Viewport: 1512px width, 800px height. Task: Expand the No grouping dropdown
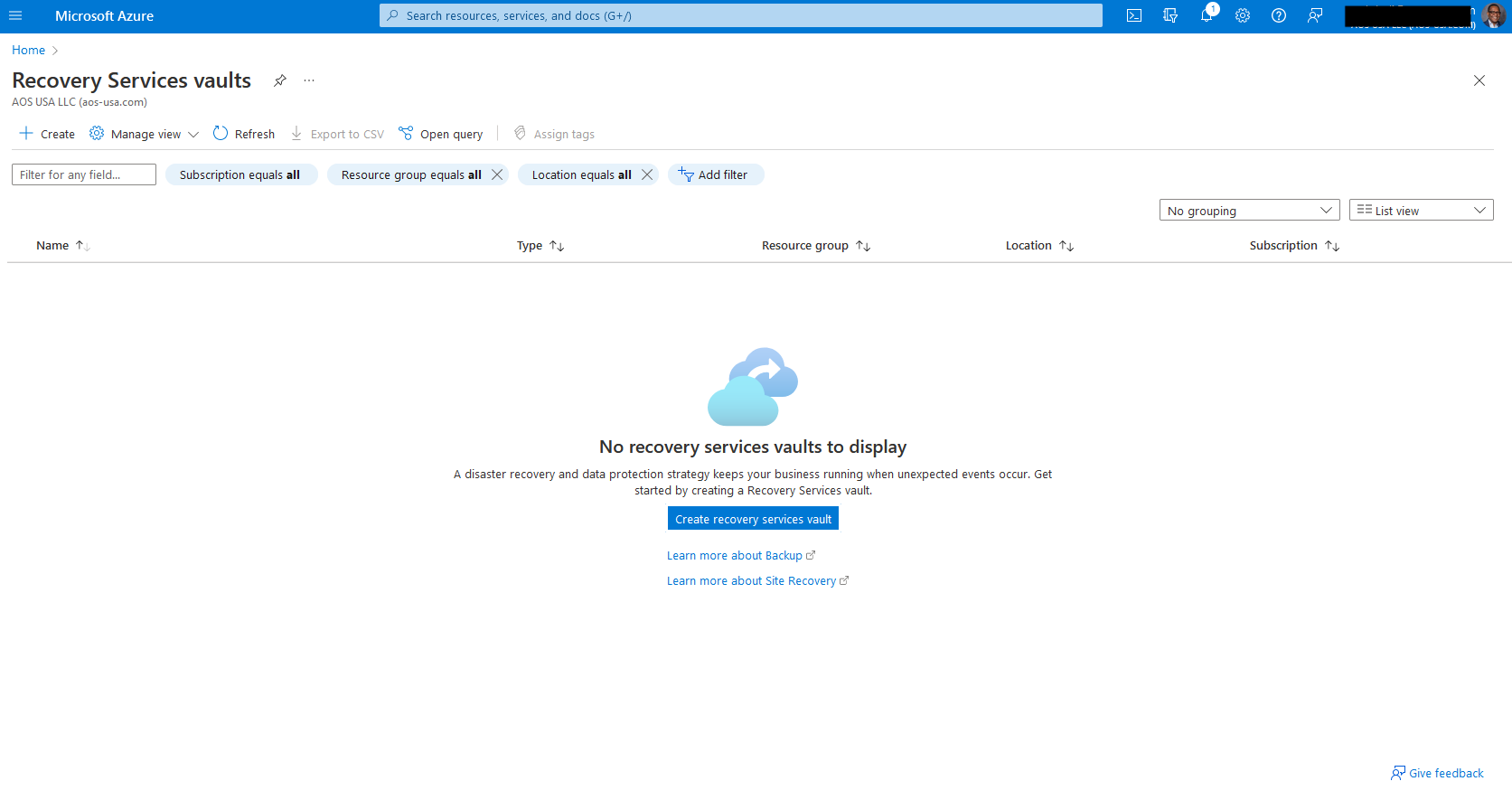[x=1250, y=210]
